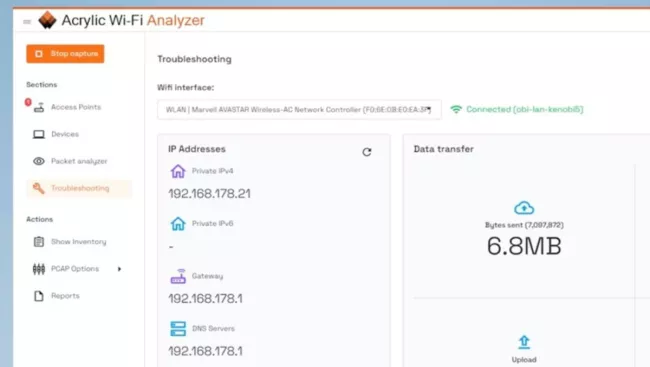Select the Gateway address value
This screenshot has width=650, height=367.
(205, 299)
